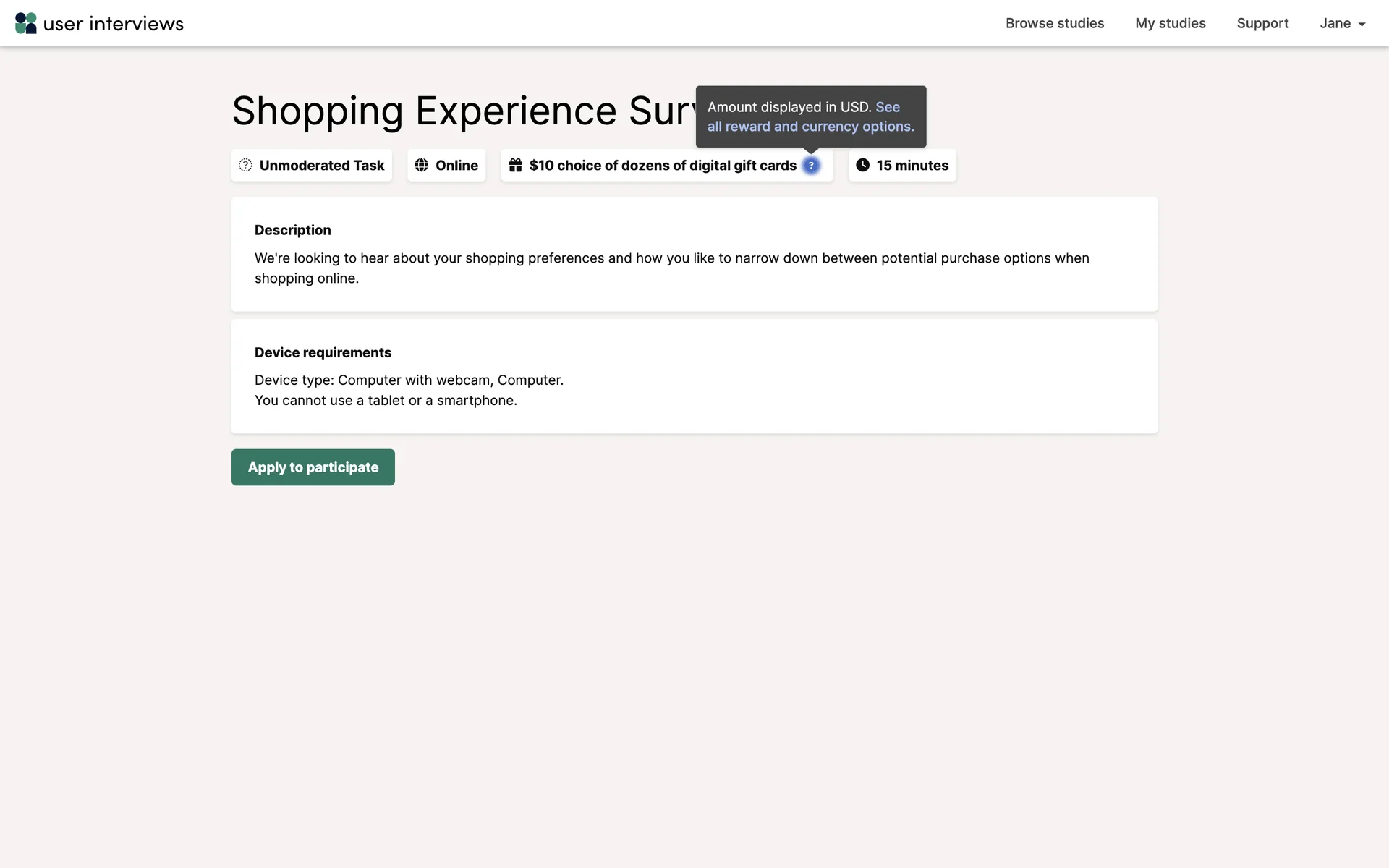Click the Device requirements heading
1389x868 pixels.
click(323, 352)
